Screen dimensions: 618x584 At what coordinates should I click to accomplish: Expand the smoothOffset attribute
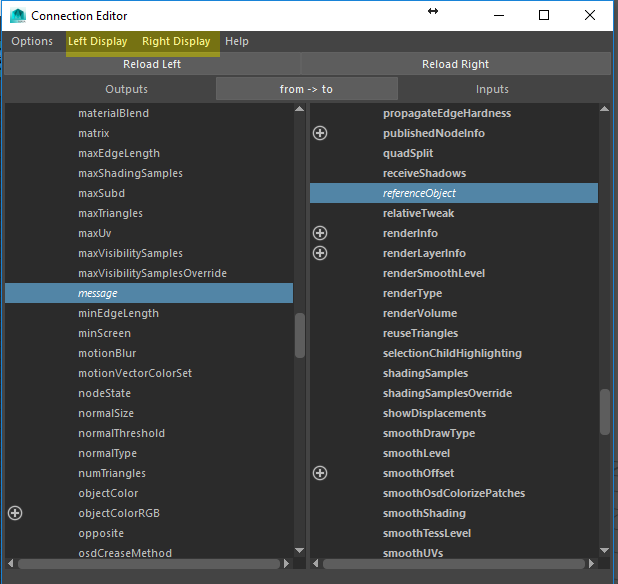[320, 473]
